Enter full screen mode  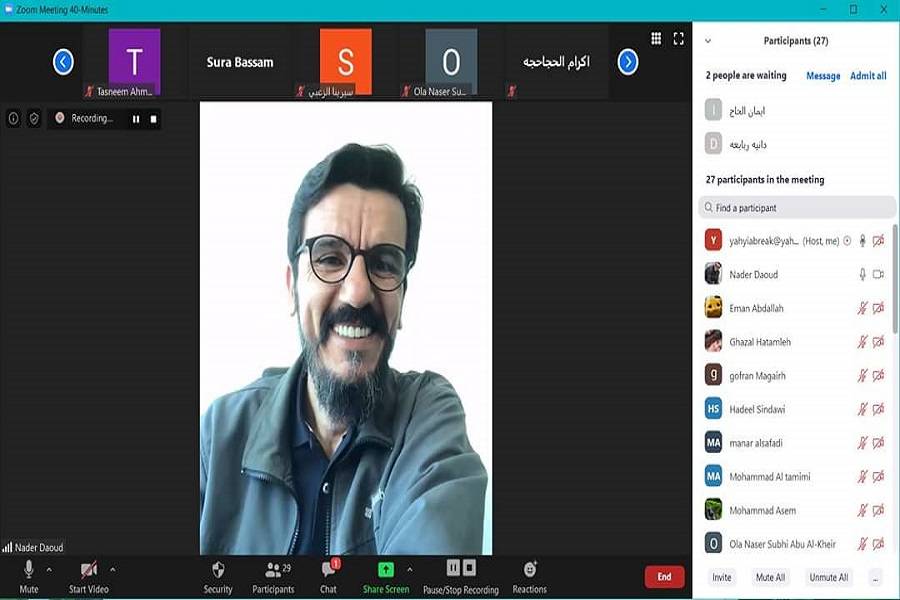coord(679,39)
